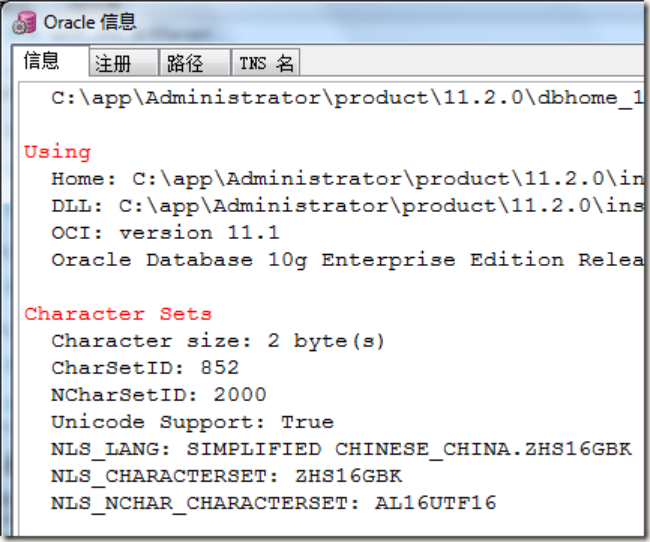Switch to the 信息 tab
The width and height of the screenshot is (650, 542).
pos(51,61)
